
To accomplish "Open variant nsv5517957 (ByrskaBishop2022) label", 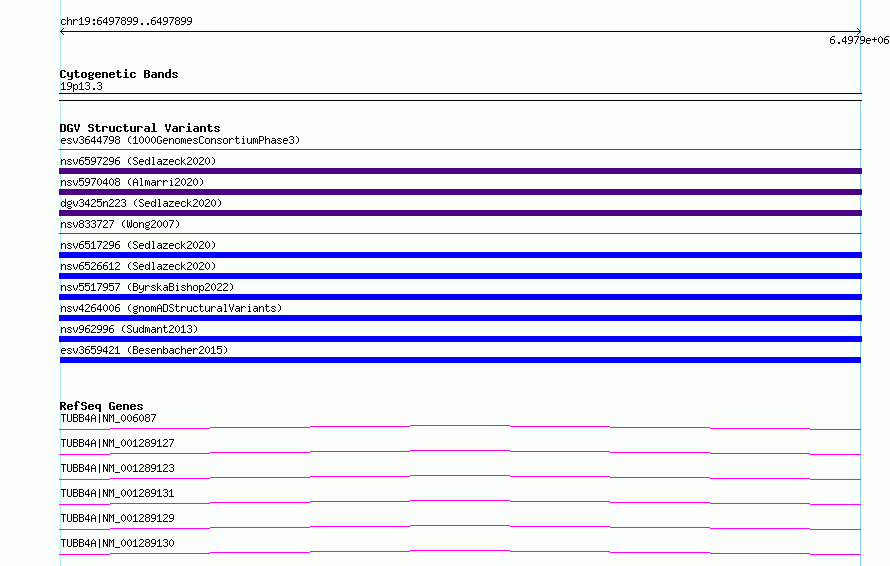I will click(x=147, y=287).
